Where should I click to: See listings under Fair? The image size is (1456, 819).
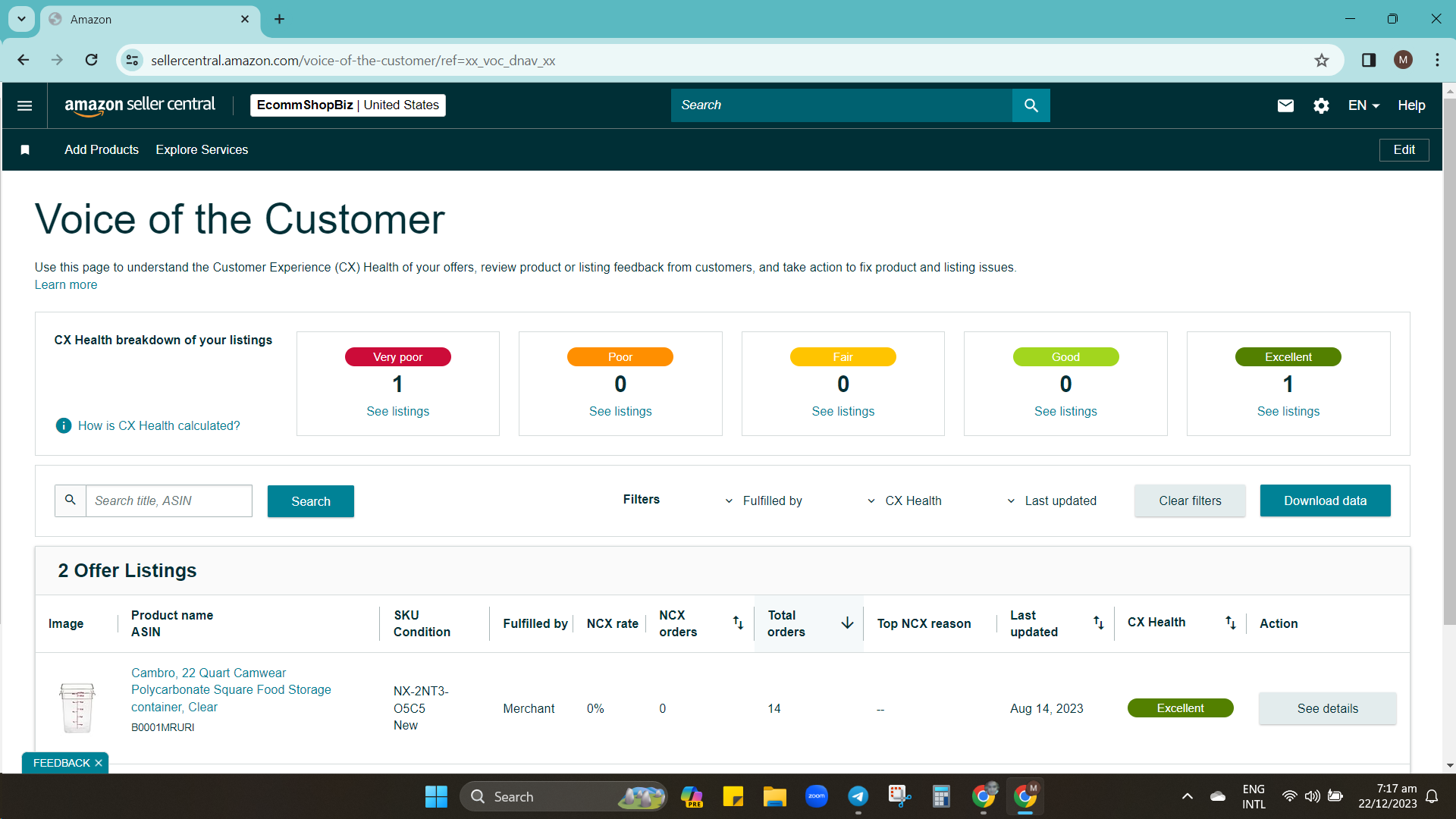point(843,411)
